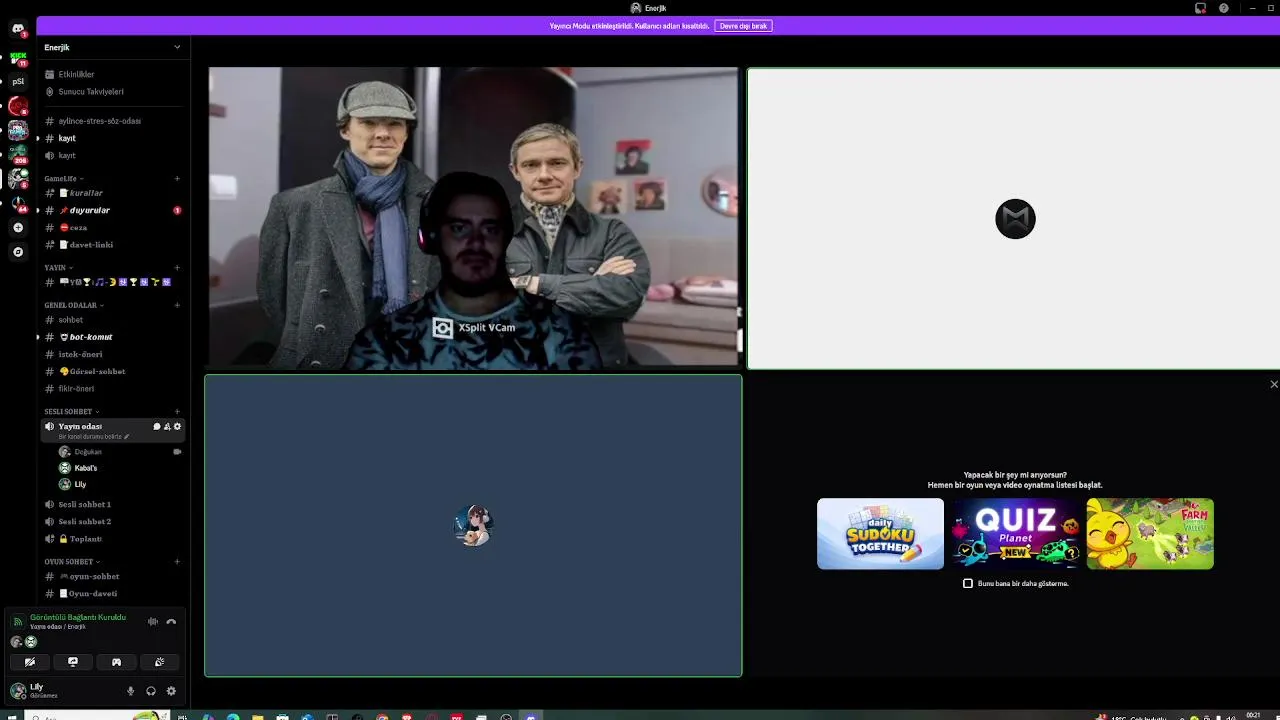The image size is (1280, 720).
Task: Collapse the GENEL ODALAR category
Action: [73, 305]
